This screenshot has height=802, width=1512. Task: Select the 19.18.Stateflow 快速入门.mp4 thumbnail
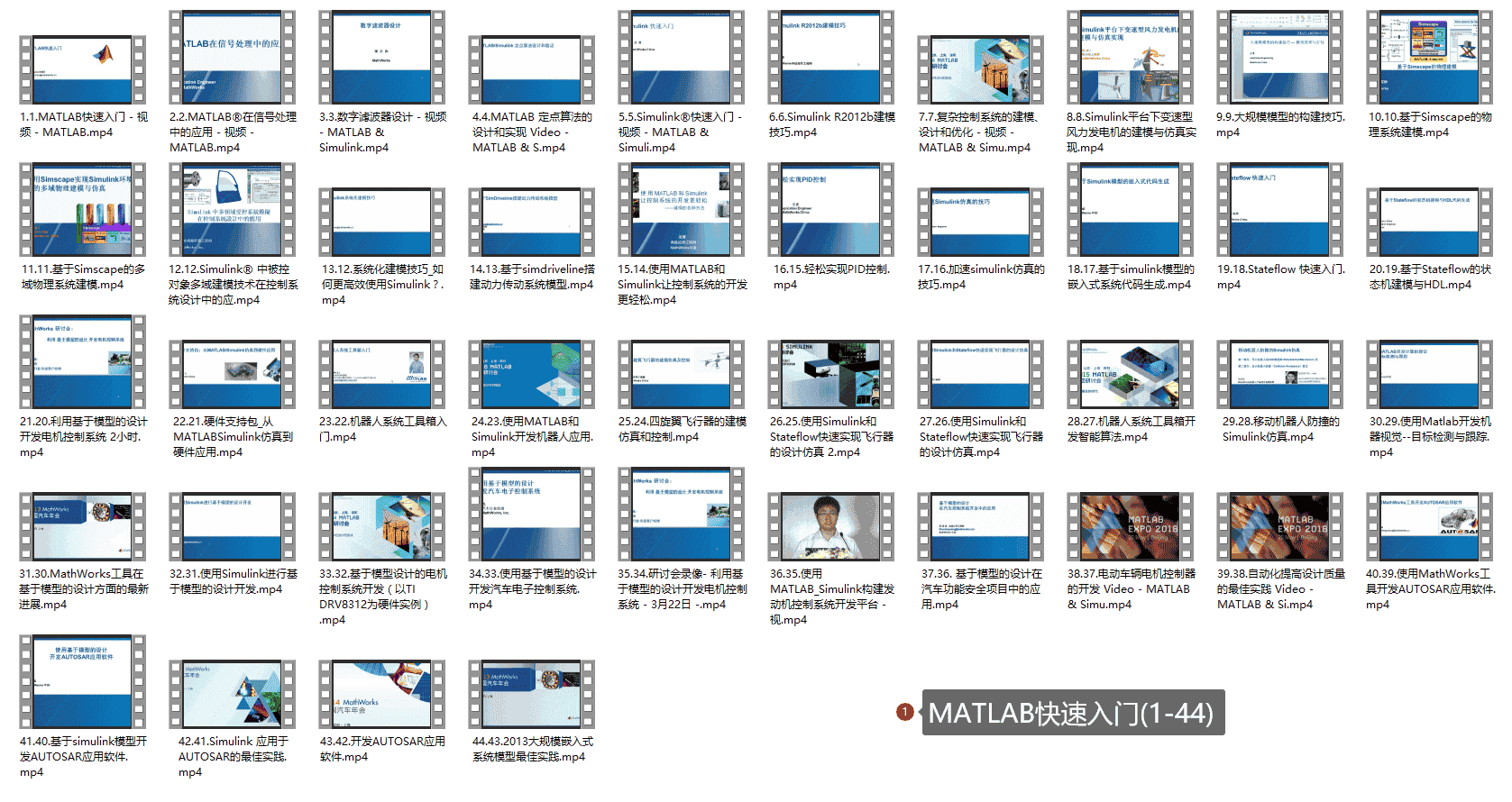click(x=1279, y=209)
